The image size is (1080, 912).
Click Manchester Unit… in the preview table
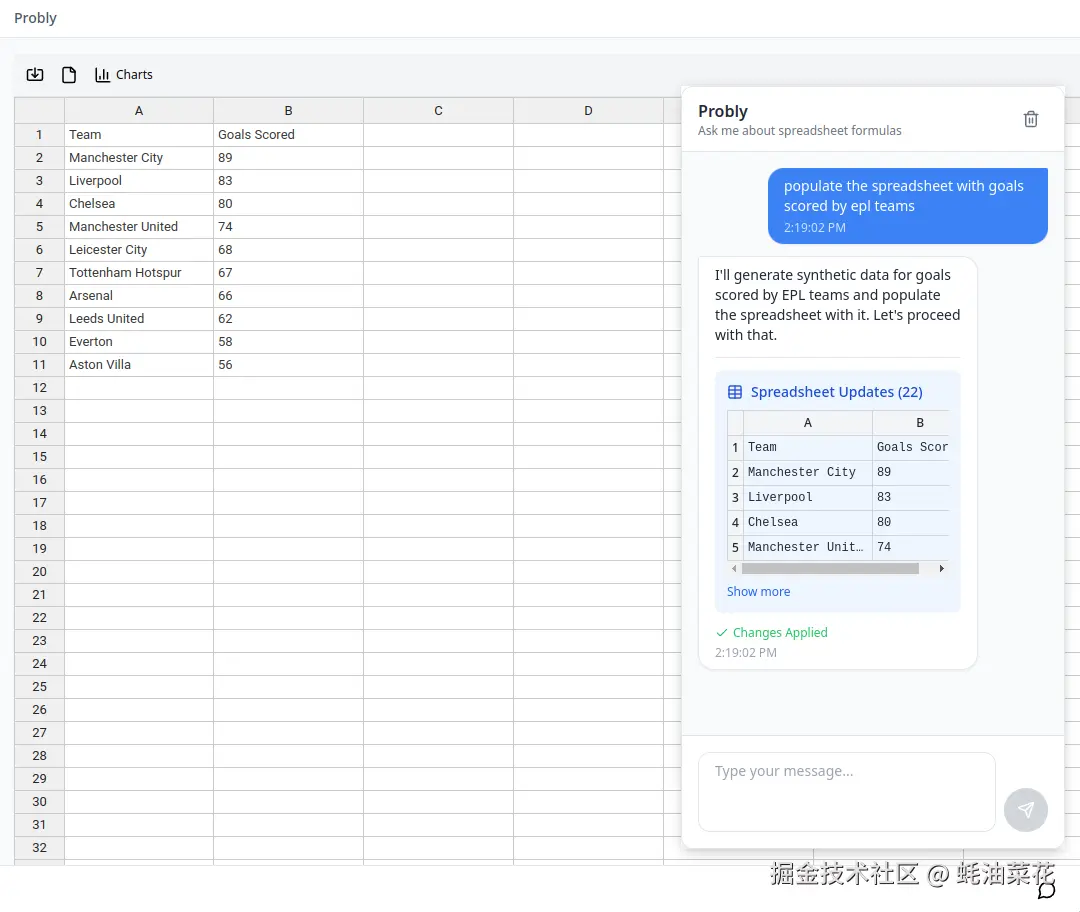(807, 547)
